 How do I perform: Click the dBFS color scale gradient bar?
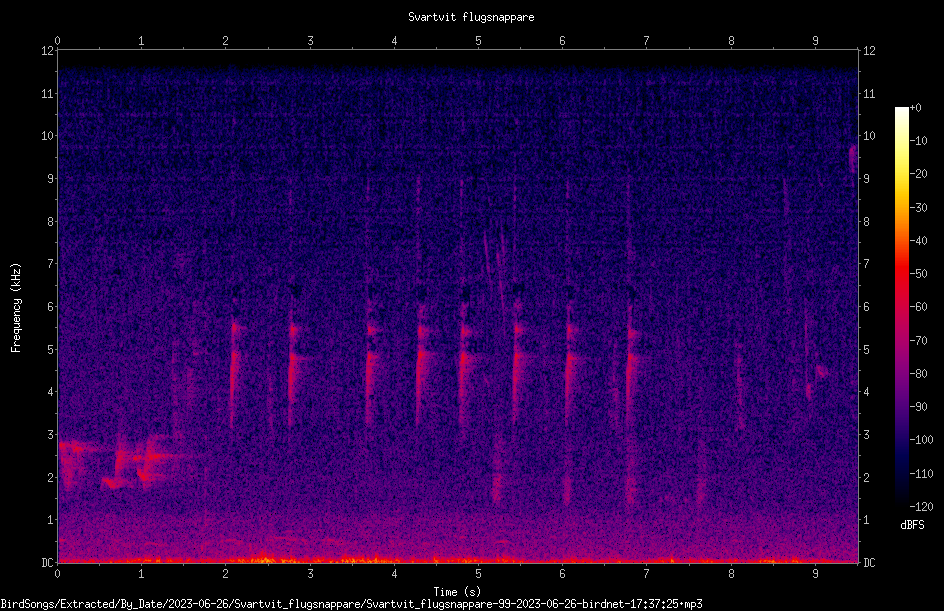(x=901, y=306)
